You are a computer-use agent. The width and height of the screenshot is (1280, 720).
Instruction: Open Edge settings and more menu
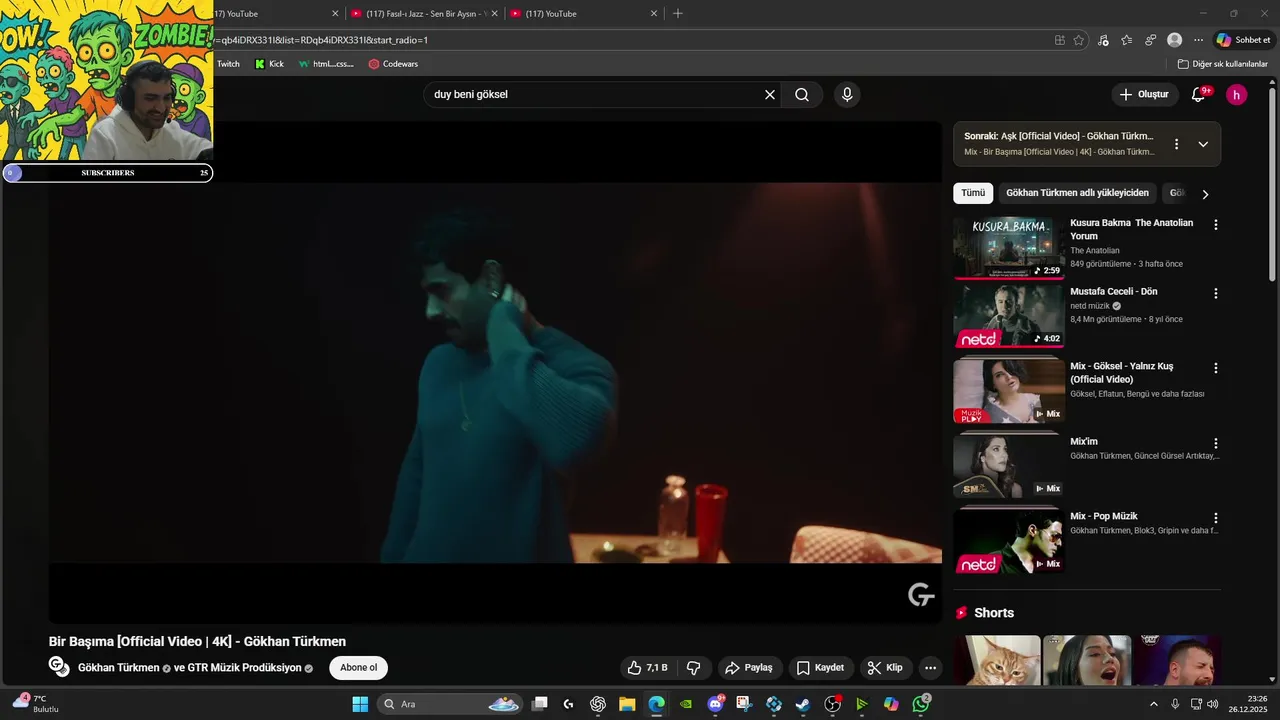click(x=1198, y=40)
